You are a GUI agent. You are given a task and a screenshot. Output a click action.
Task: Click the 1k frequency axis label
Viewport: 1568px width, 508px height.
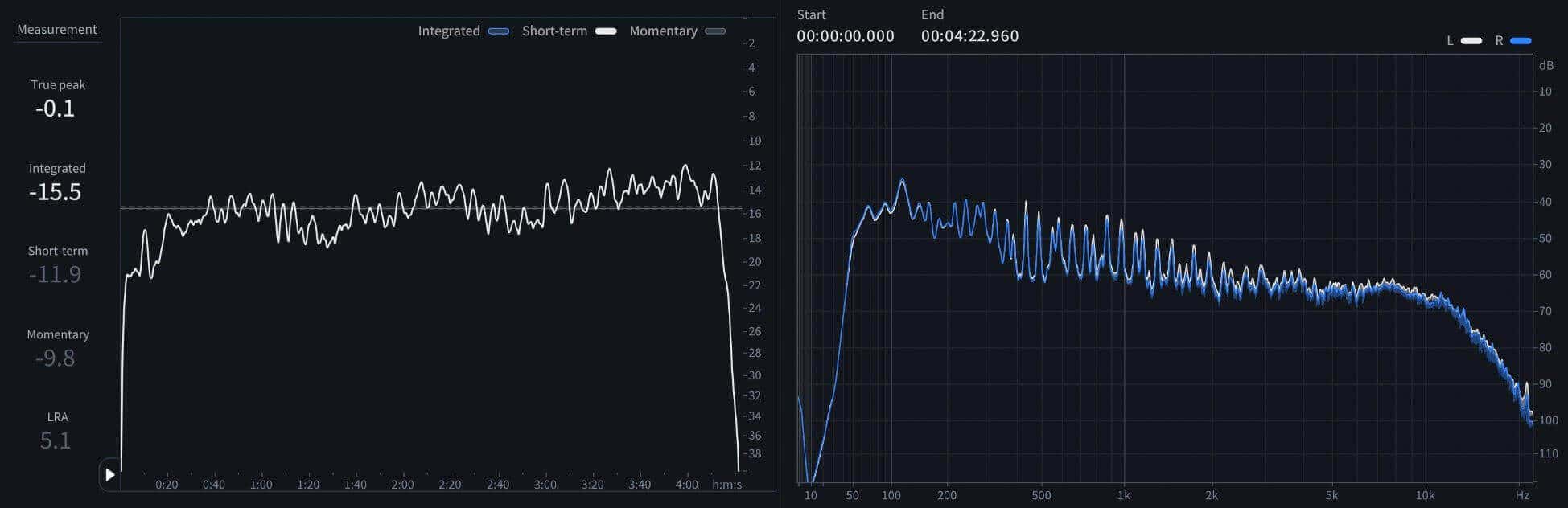click(1124, 495)
